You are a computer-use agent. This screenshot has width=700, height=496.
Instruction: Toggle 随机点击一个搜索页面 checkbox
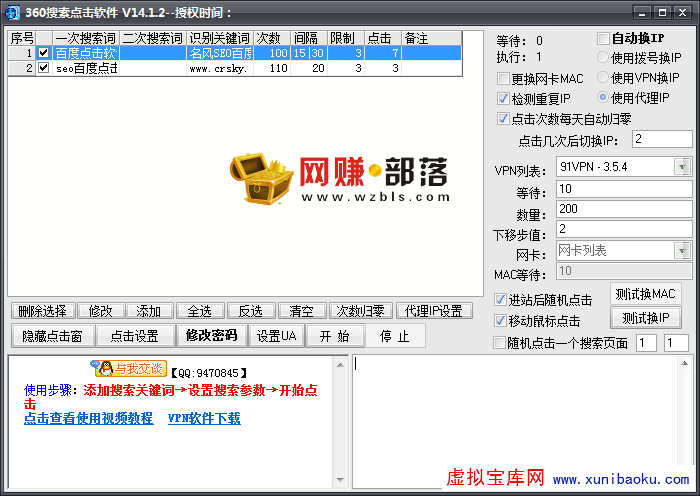pyautogui.click(x=501, y=343)
